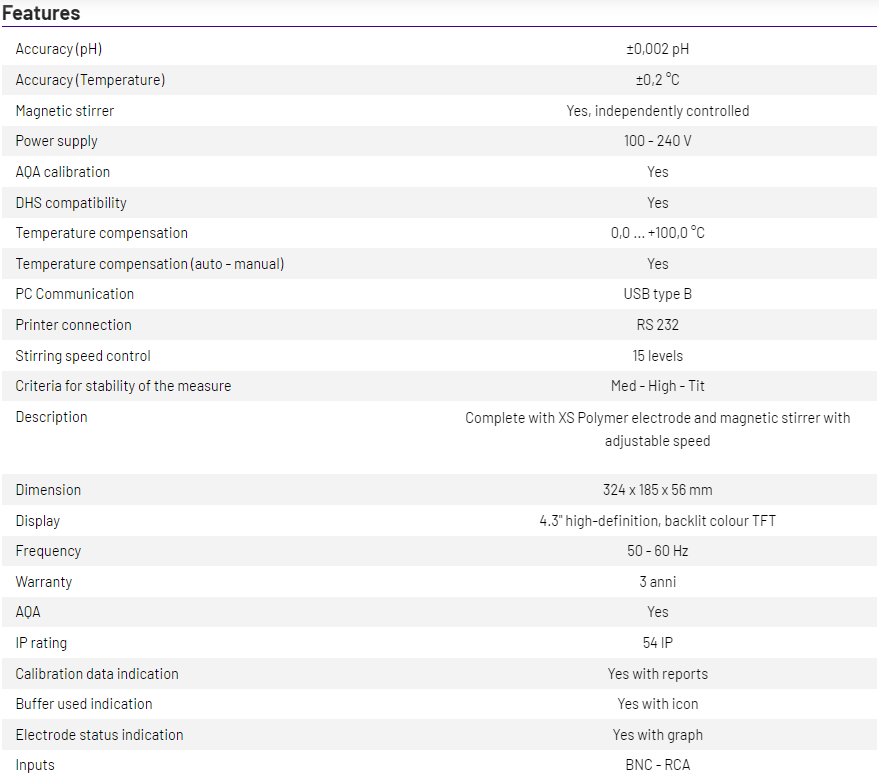879x778 pixels.
Task: Select the '15 levels' value
Action: coord(657,356)
